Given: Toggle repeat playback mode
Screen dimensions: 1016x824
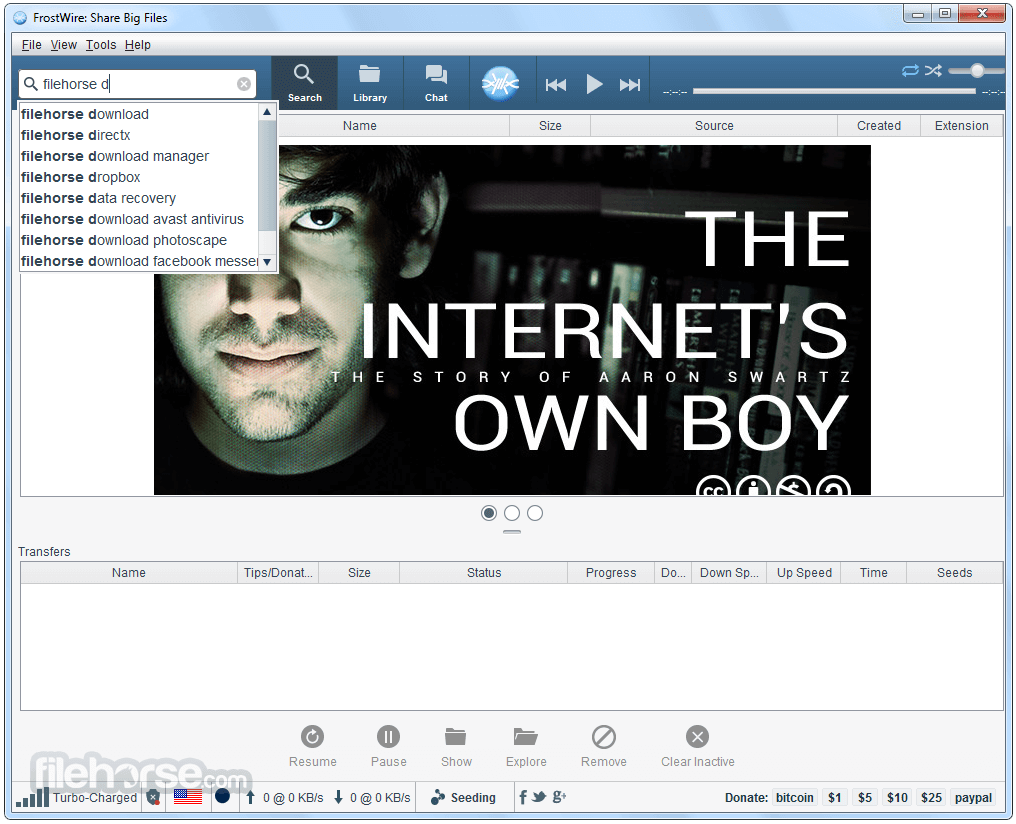Looking at the screenshot, I should tap(910, 70).
